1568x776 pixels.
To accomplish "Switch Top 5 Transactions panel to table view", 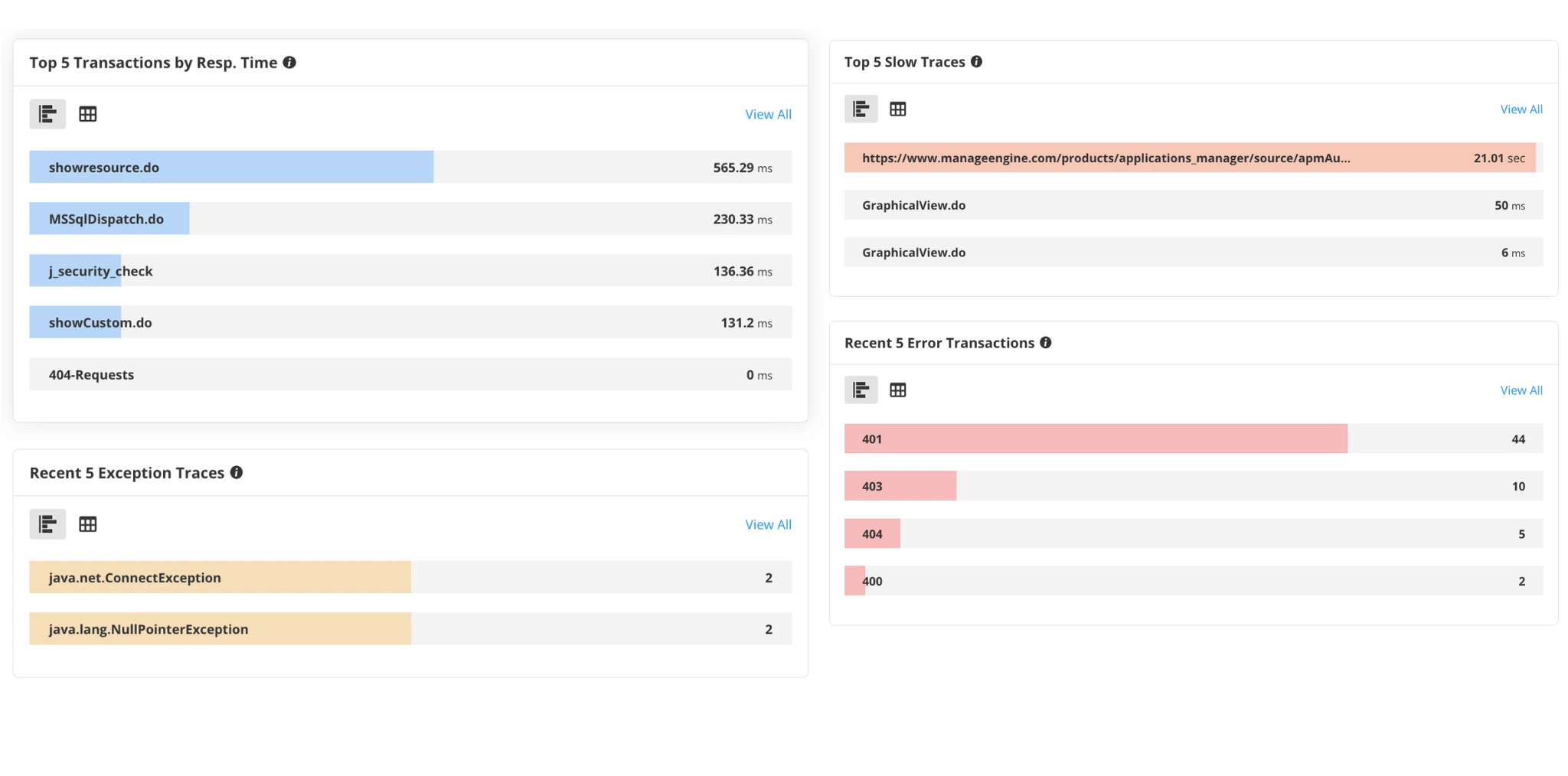I will point(88,113).
